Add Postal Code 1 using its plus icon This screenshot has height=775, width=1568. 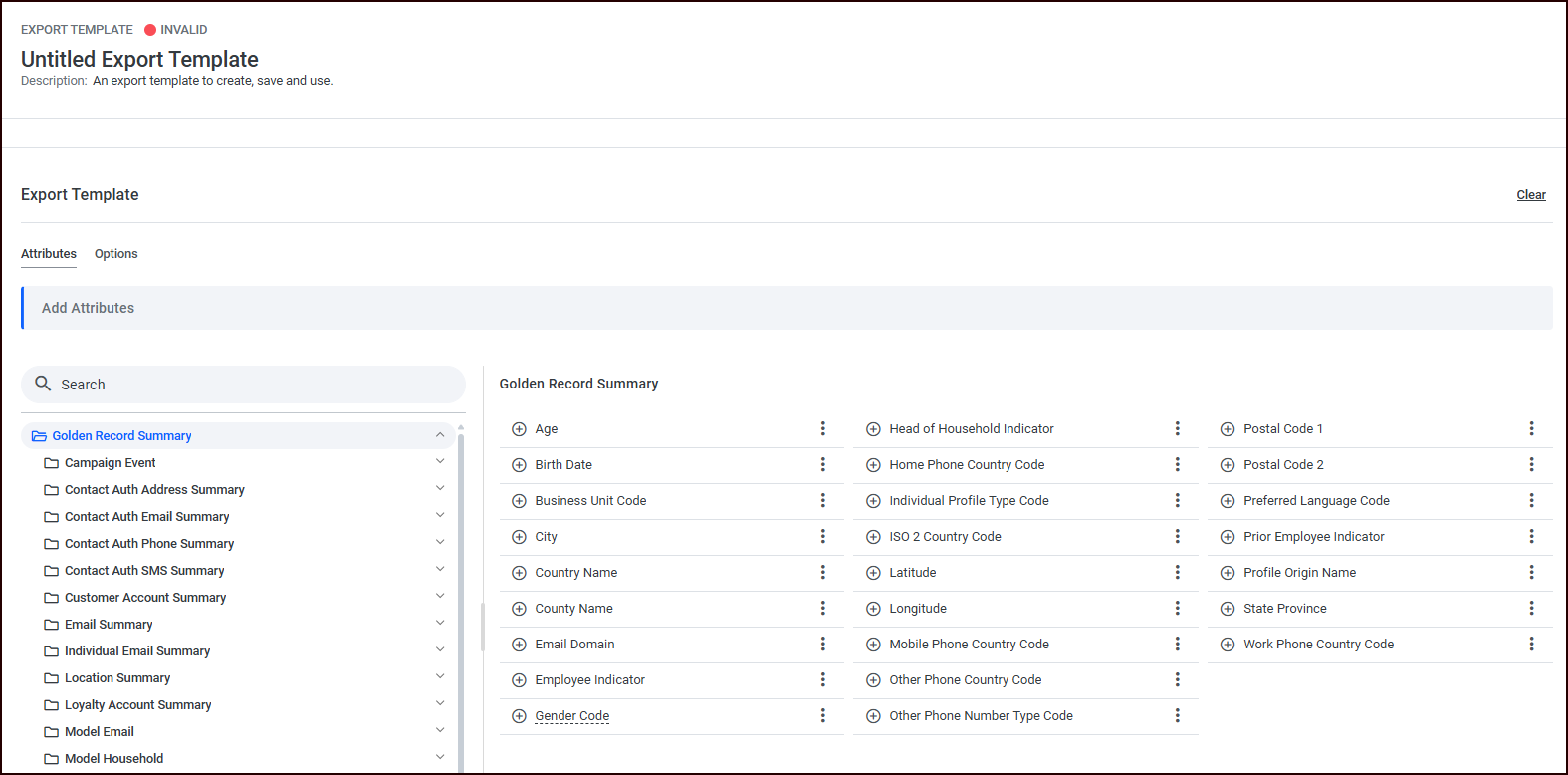[1228, 429]
